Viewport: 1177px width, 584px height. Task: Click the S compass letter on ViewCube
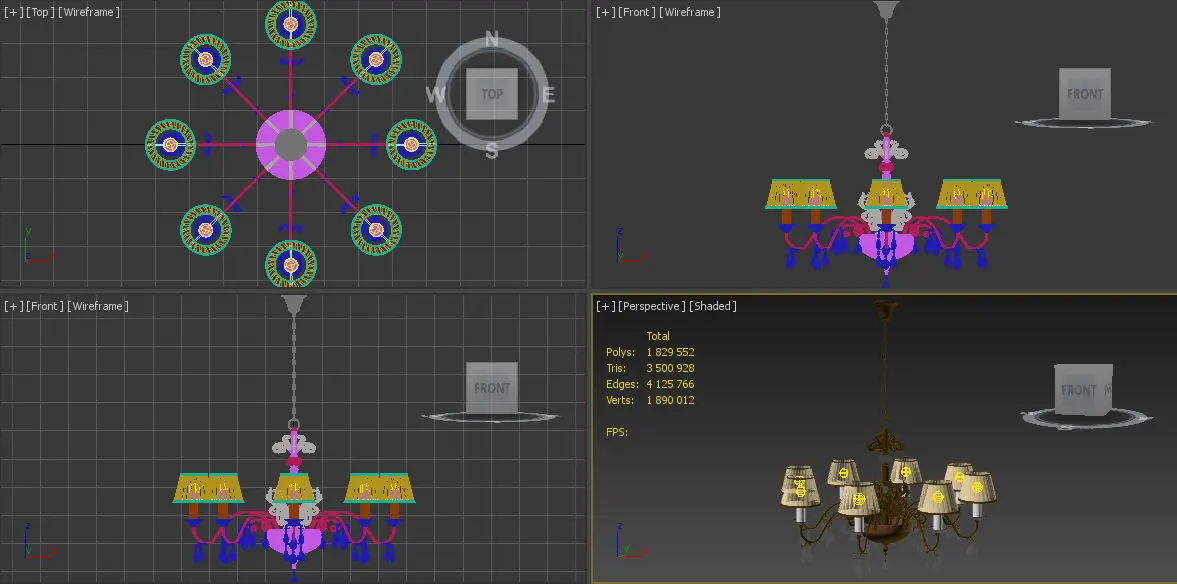pyautogui.click(x=492, y=151)
